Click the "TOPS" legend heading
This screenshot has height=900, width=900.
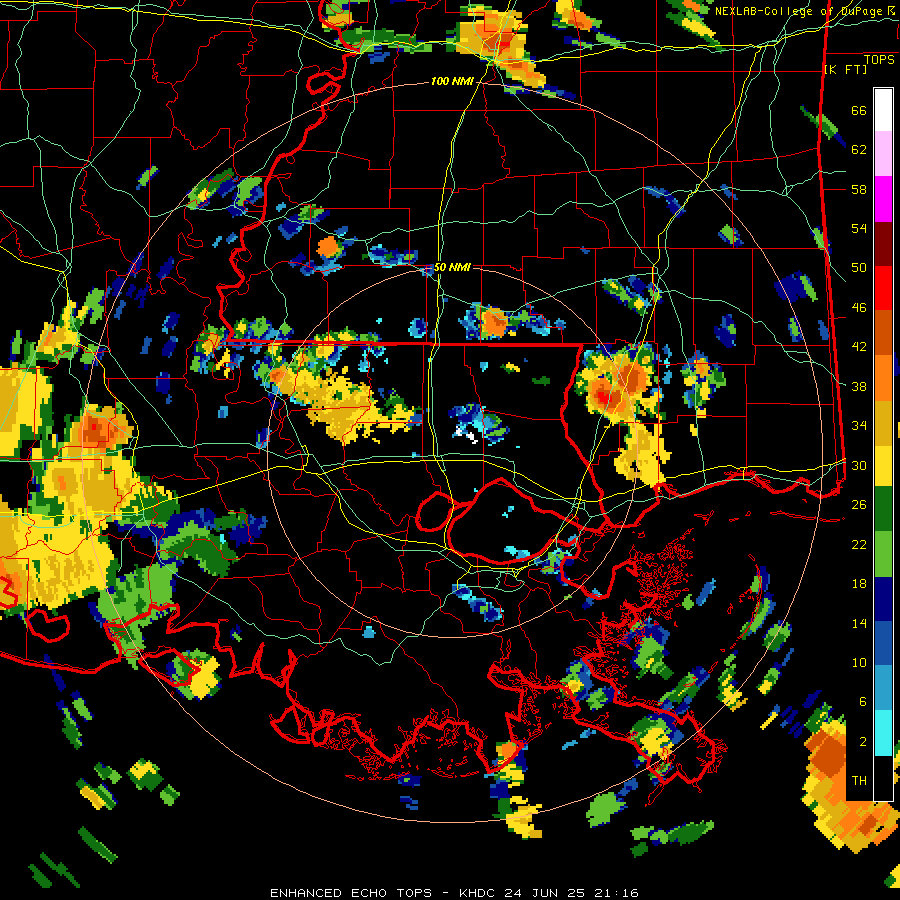[879, 60]
